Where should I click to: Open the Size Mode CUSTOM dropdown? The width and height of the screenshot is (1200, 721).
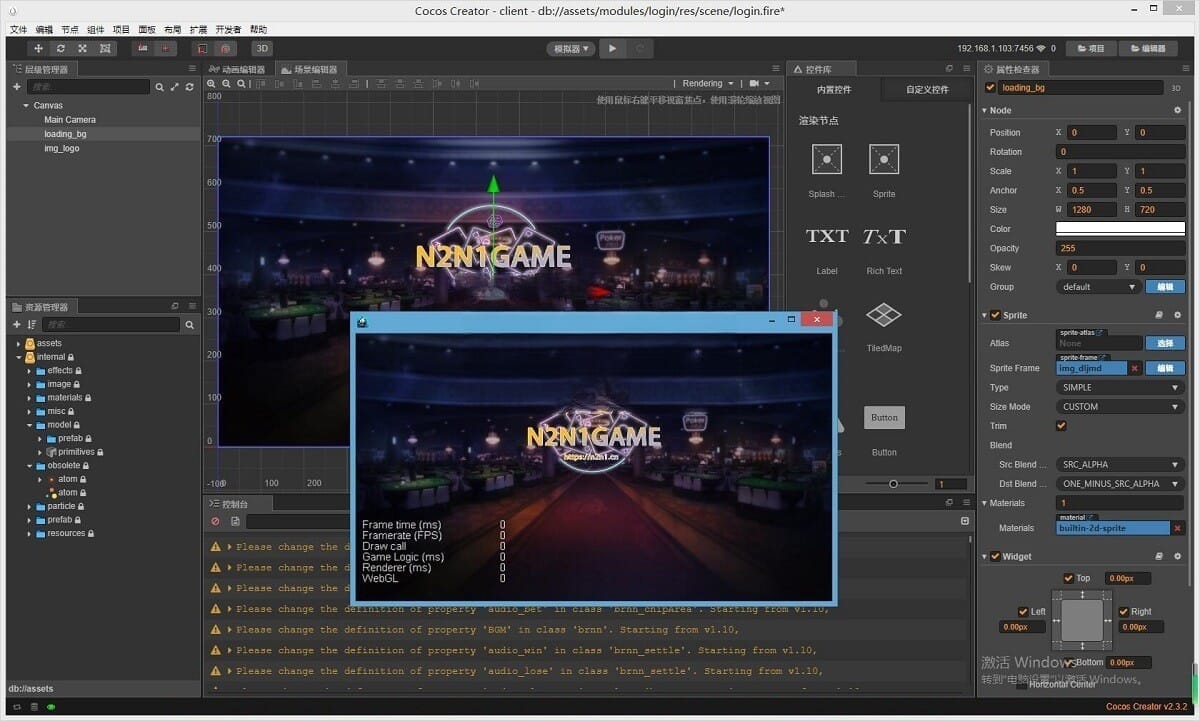tap(1120, 407)
